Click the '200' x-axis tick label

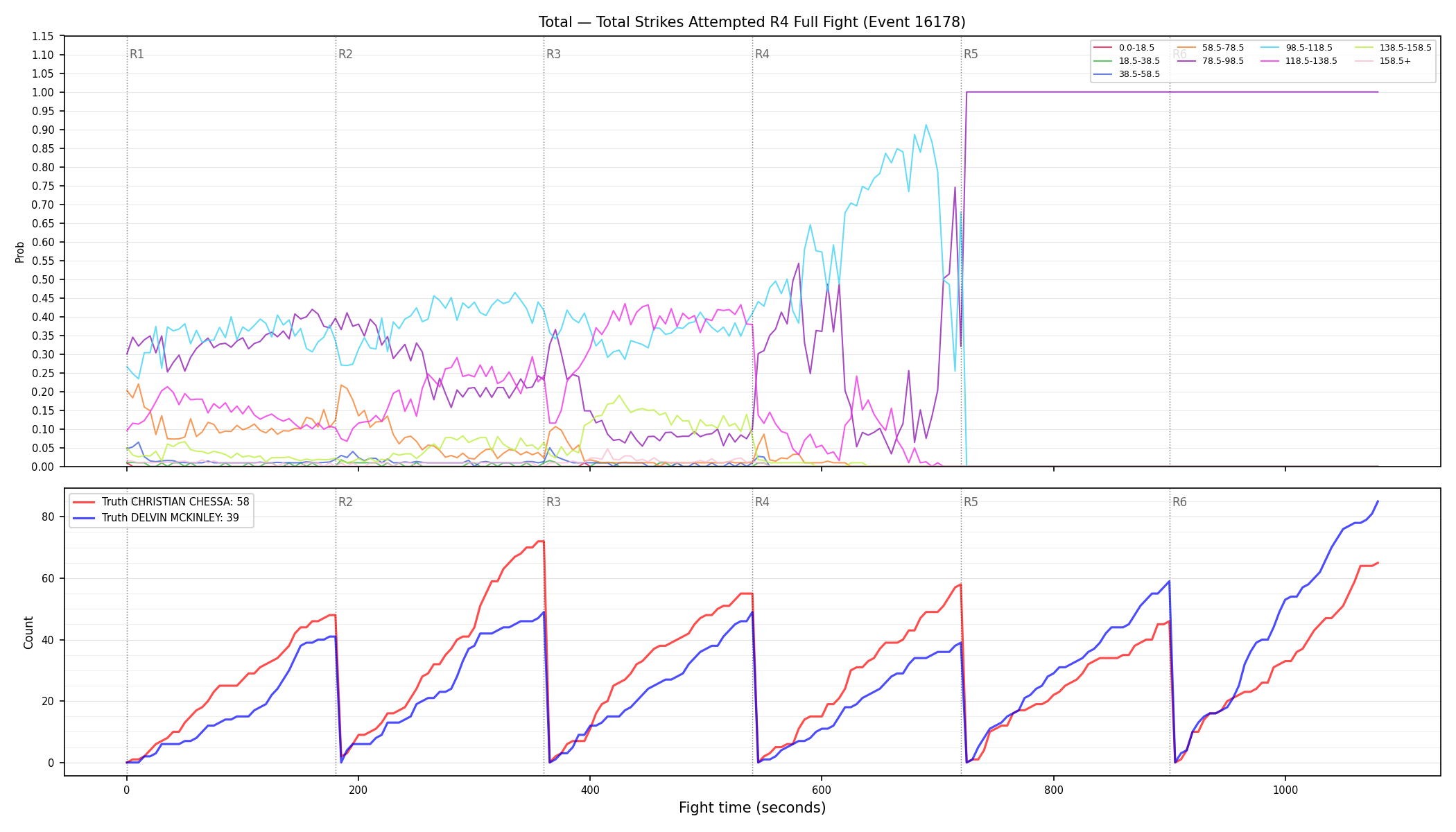(358, 790)
